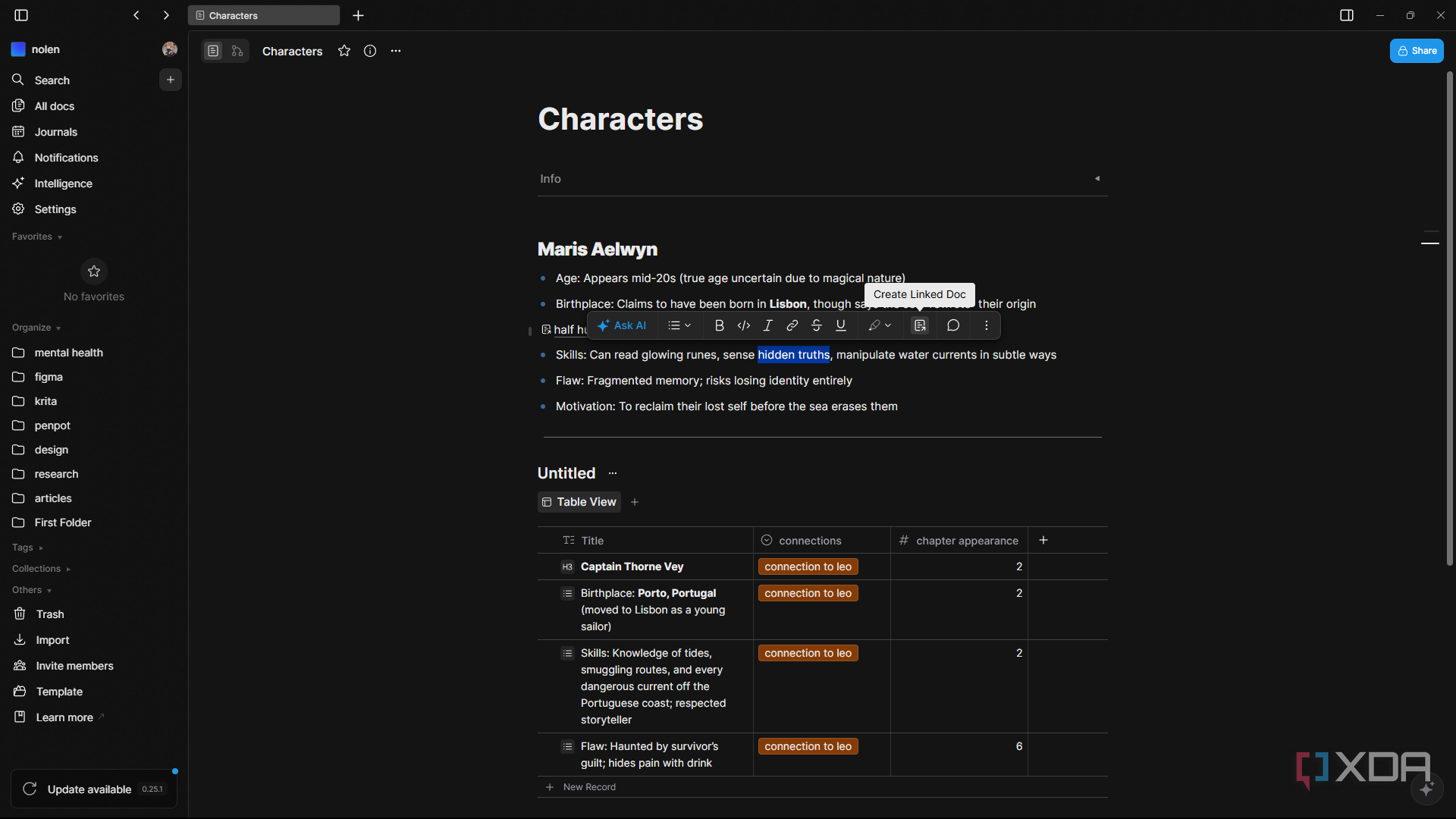Toggle bold formatting
The image size is (1456, 819).
720,325
